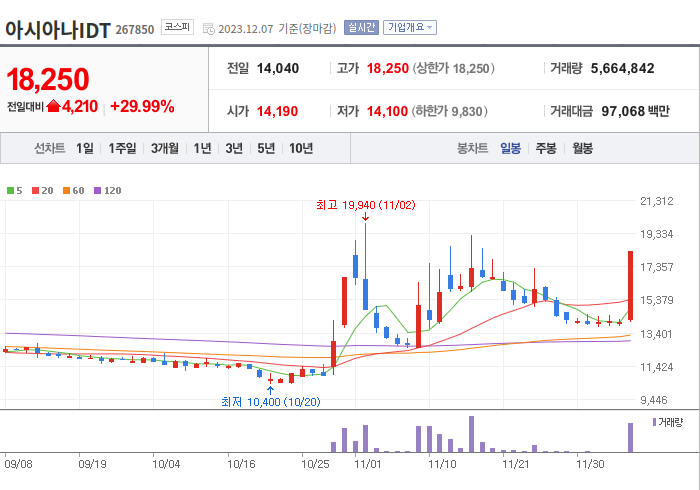Select the 1주일 line chart tab
Image resolution: width=700 pixels, height=490 pixels.
[122, 148]
